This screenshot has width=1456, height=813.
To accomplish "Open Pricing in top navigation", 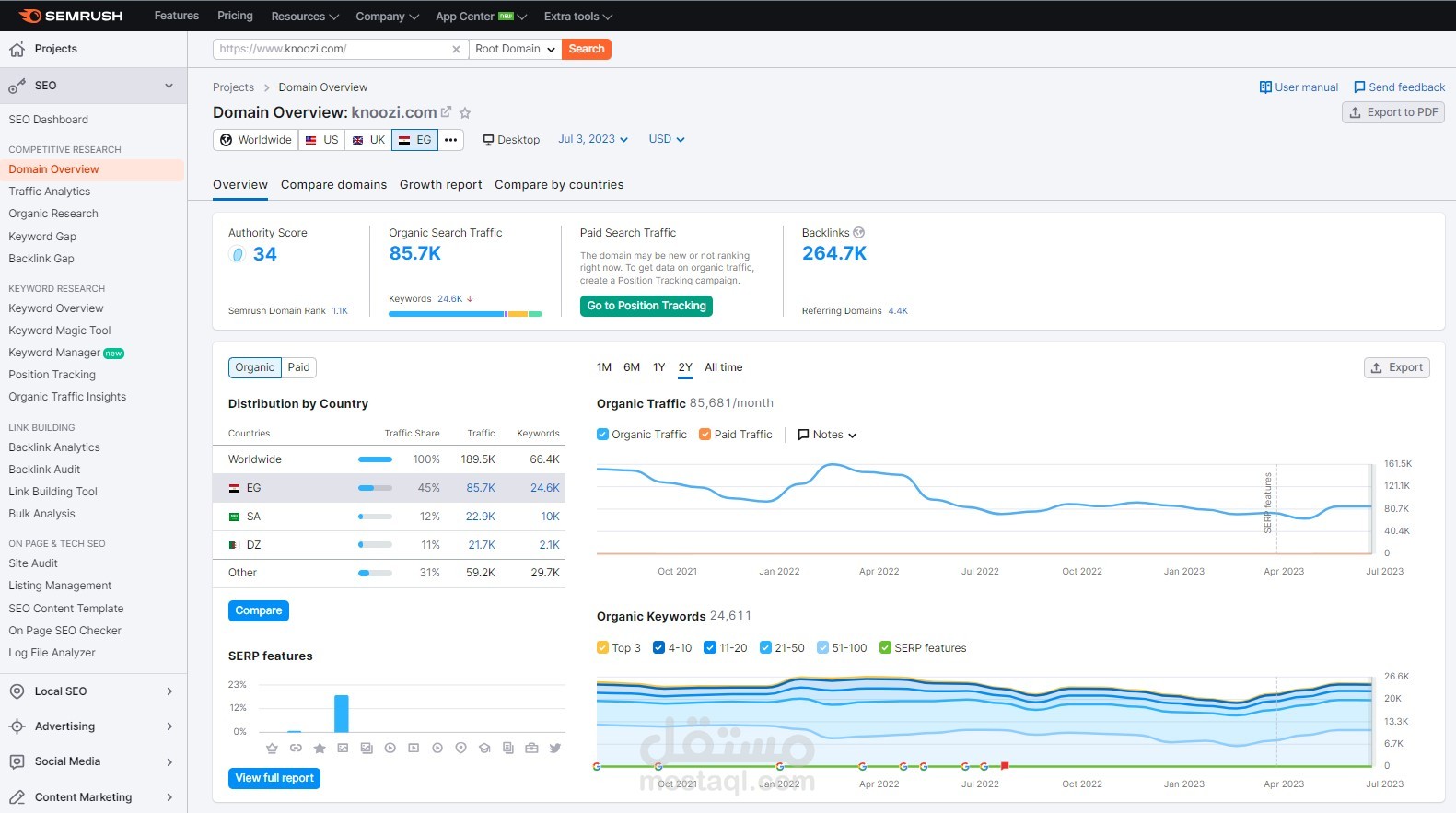I will click(235, 16).
